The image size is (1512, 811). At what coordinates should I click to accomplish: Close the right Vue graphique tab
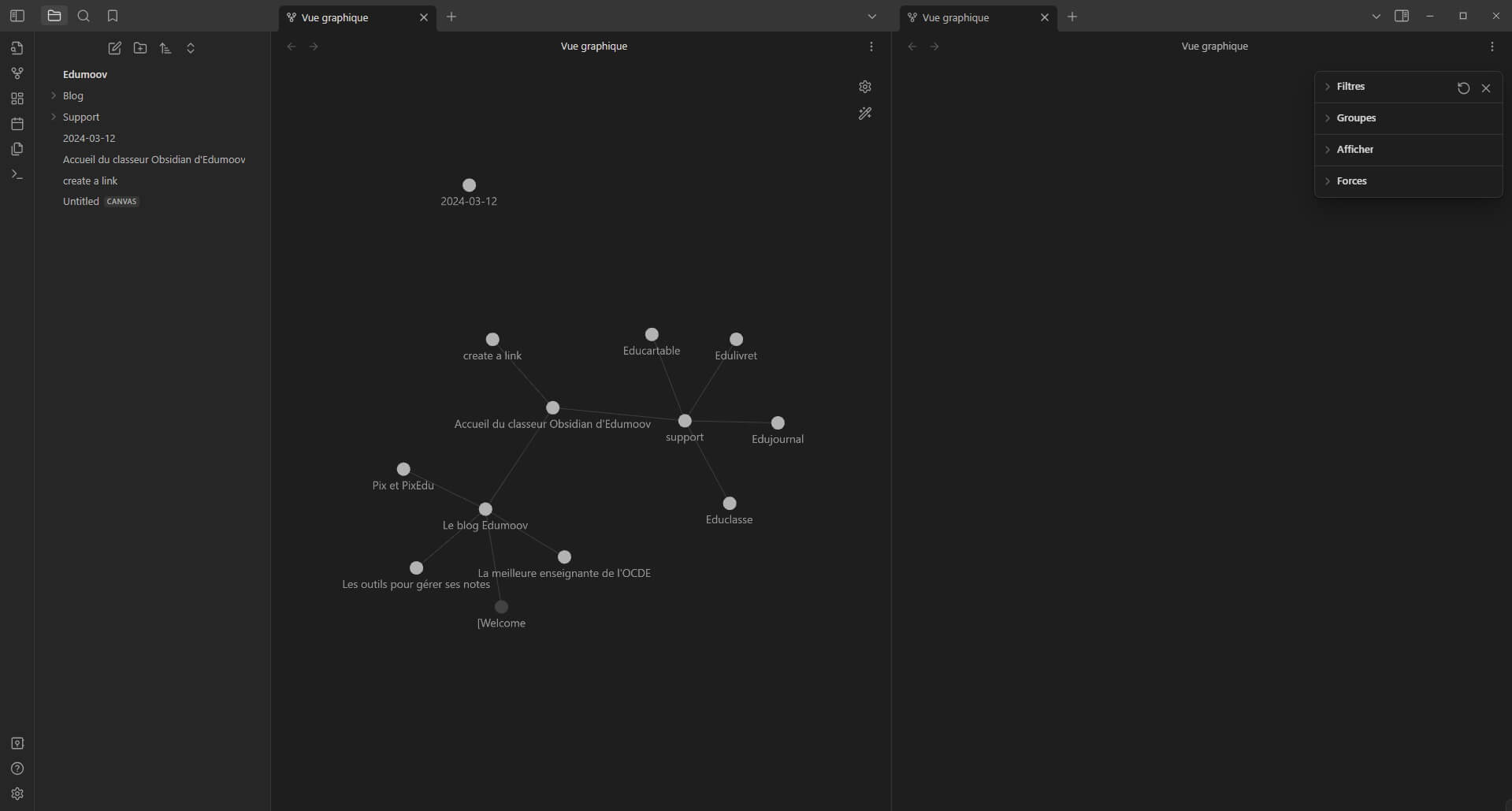[1045, 17]
